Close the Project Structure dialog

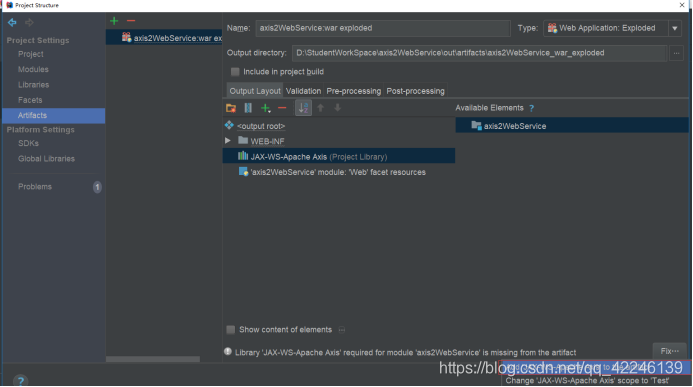(x=682, y=5)
